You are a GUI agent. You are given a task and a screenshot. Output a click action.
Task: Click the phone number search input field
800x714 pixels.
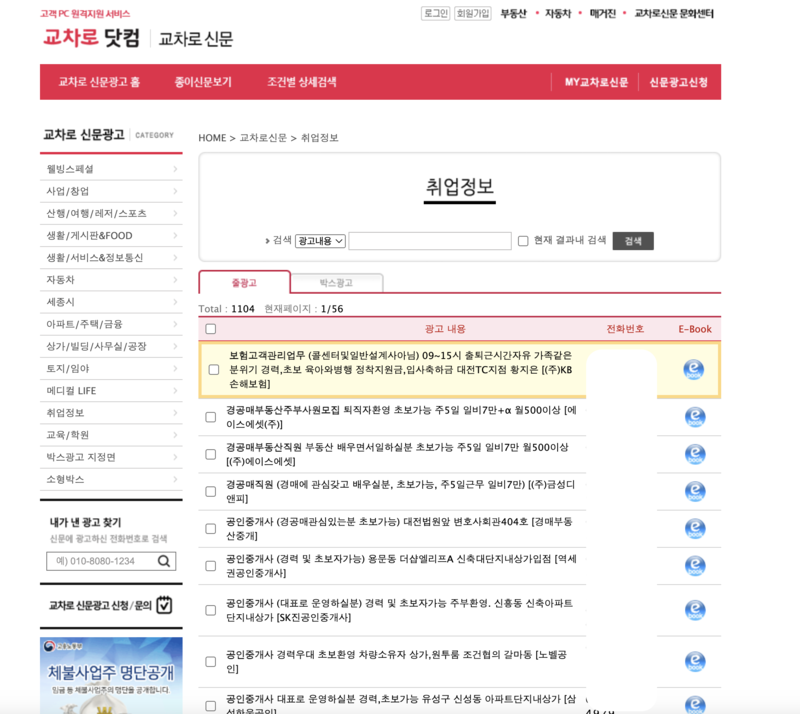click(x=100, y=561)
